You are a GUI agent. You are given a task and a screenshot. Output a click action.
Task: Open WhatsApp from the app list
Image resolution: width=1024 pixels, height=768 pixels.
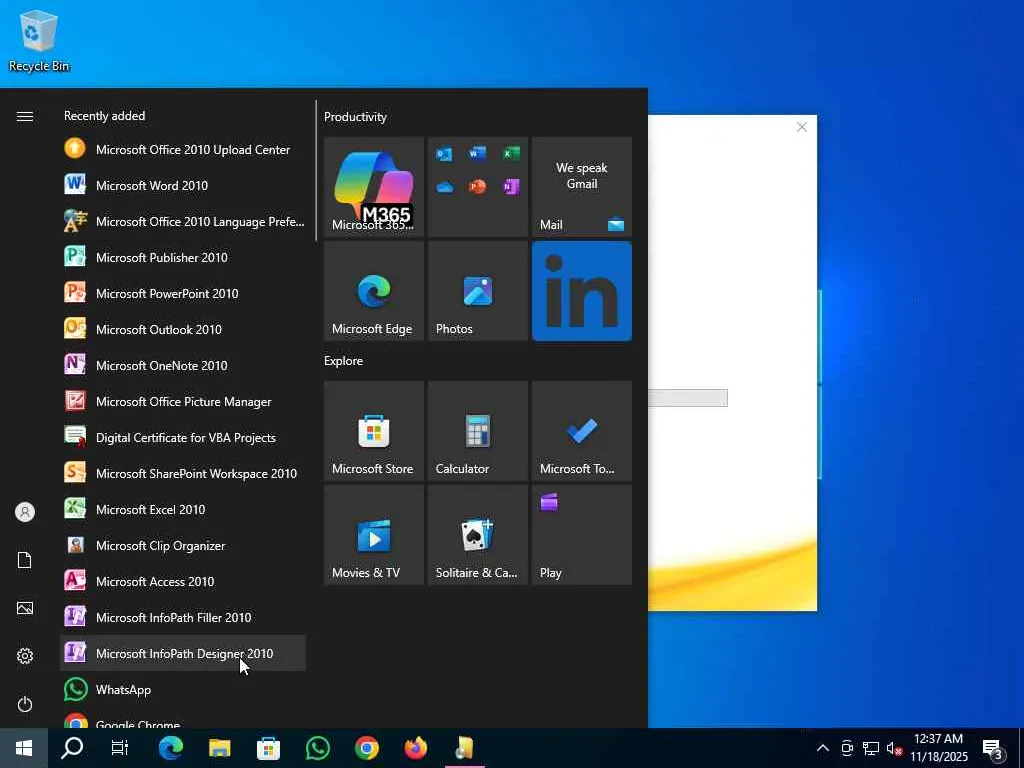tap(183, 689)
